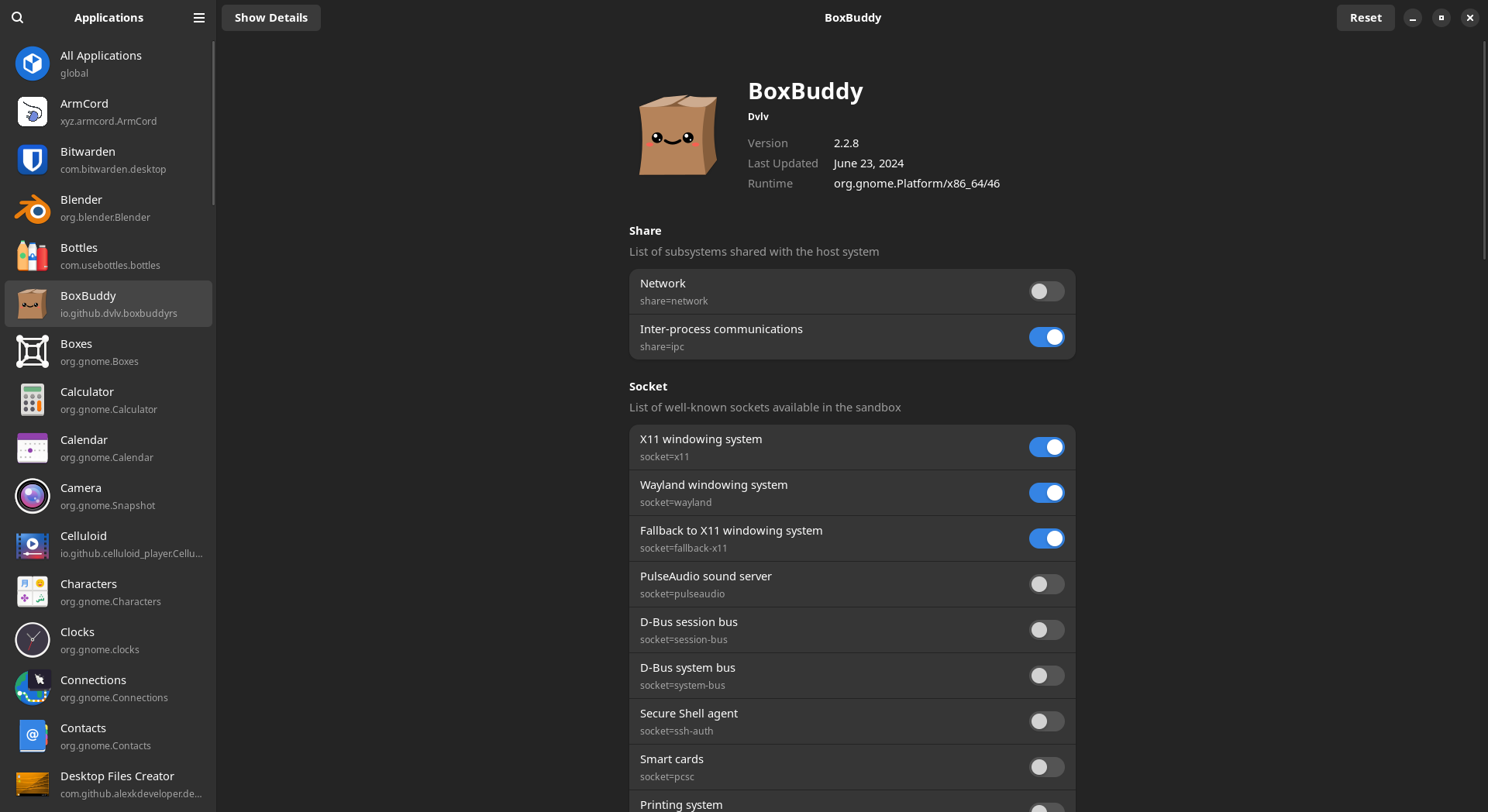Enable the Network share toggle

click(1046, 291)
